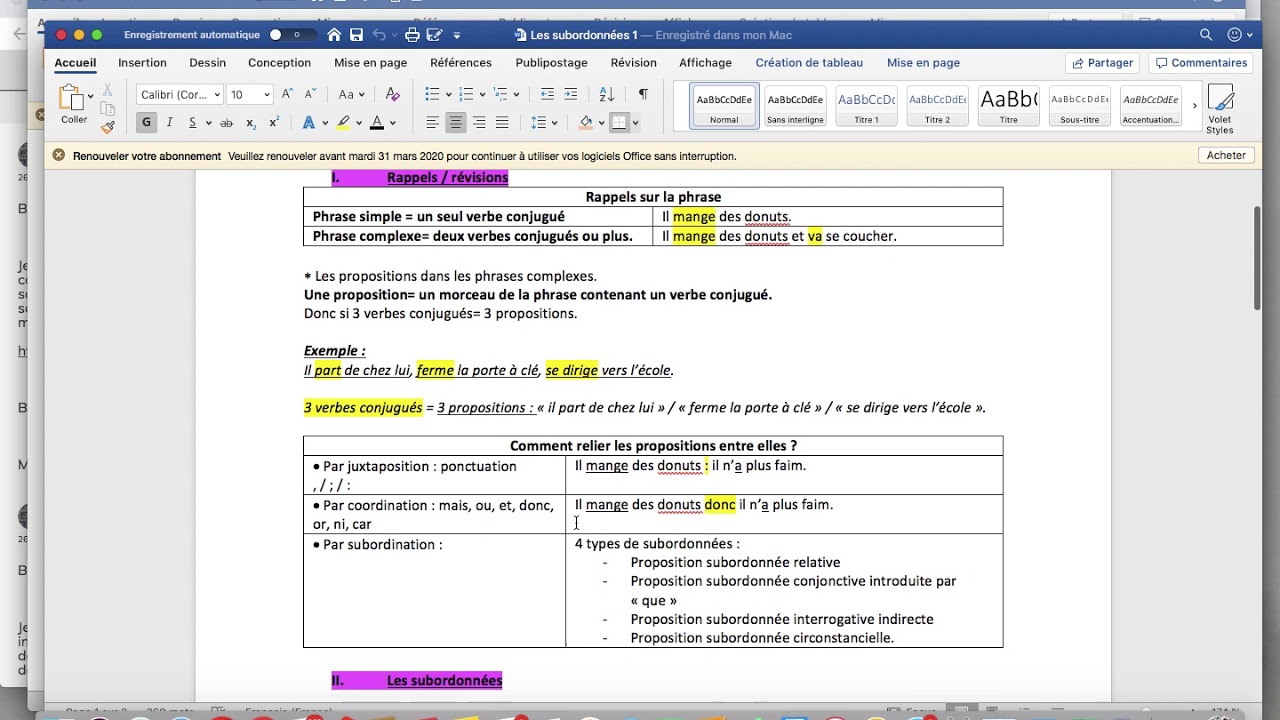This screenshot has width=1280, height=720.
Task: Open the font size 10 dropdown
Action: click(x=266, y=95)
